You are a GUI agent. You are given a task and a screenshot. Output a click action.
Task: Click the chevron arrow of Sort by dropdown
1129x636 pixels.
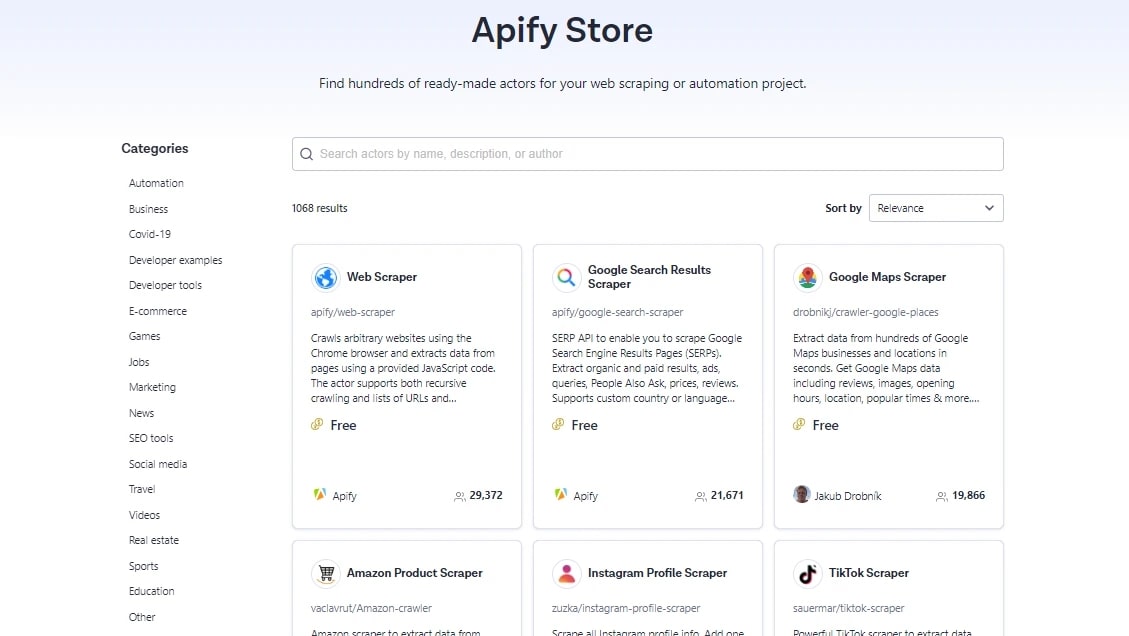[989, 208]
